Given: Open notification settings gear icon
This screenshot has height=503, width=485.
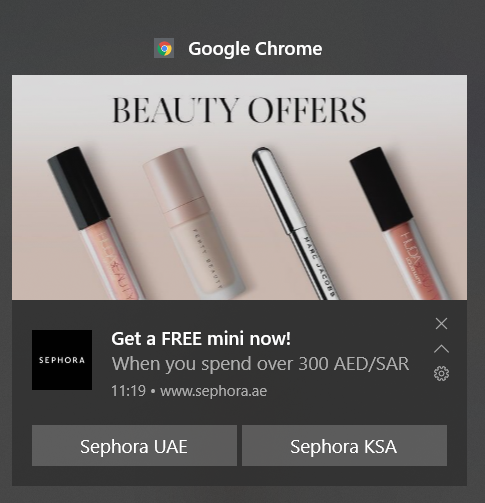Looking at the screenshot, I should click(x=441, y=373).
